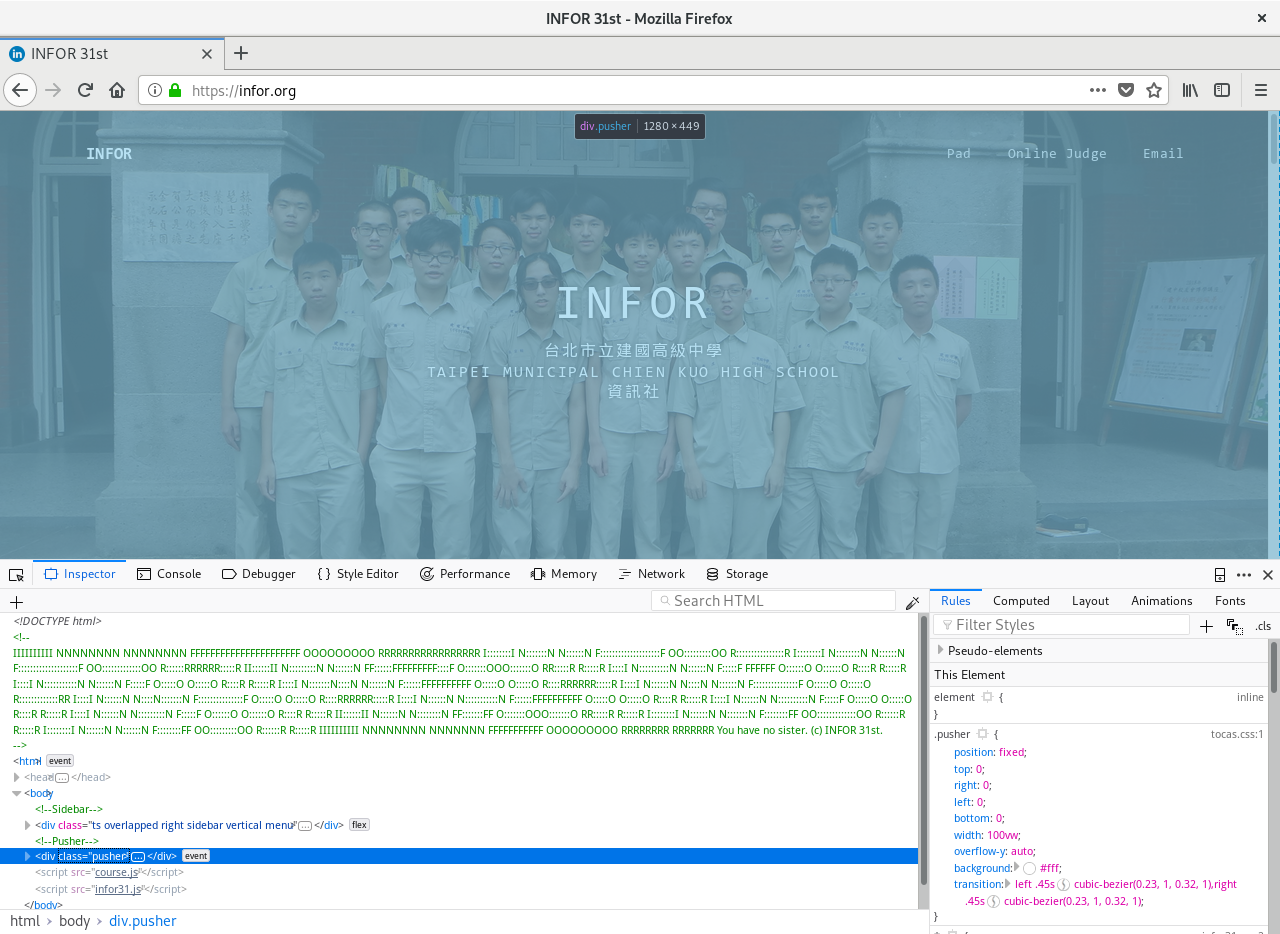Toggle the .cls classes panel

pos(1263,626)
